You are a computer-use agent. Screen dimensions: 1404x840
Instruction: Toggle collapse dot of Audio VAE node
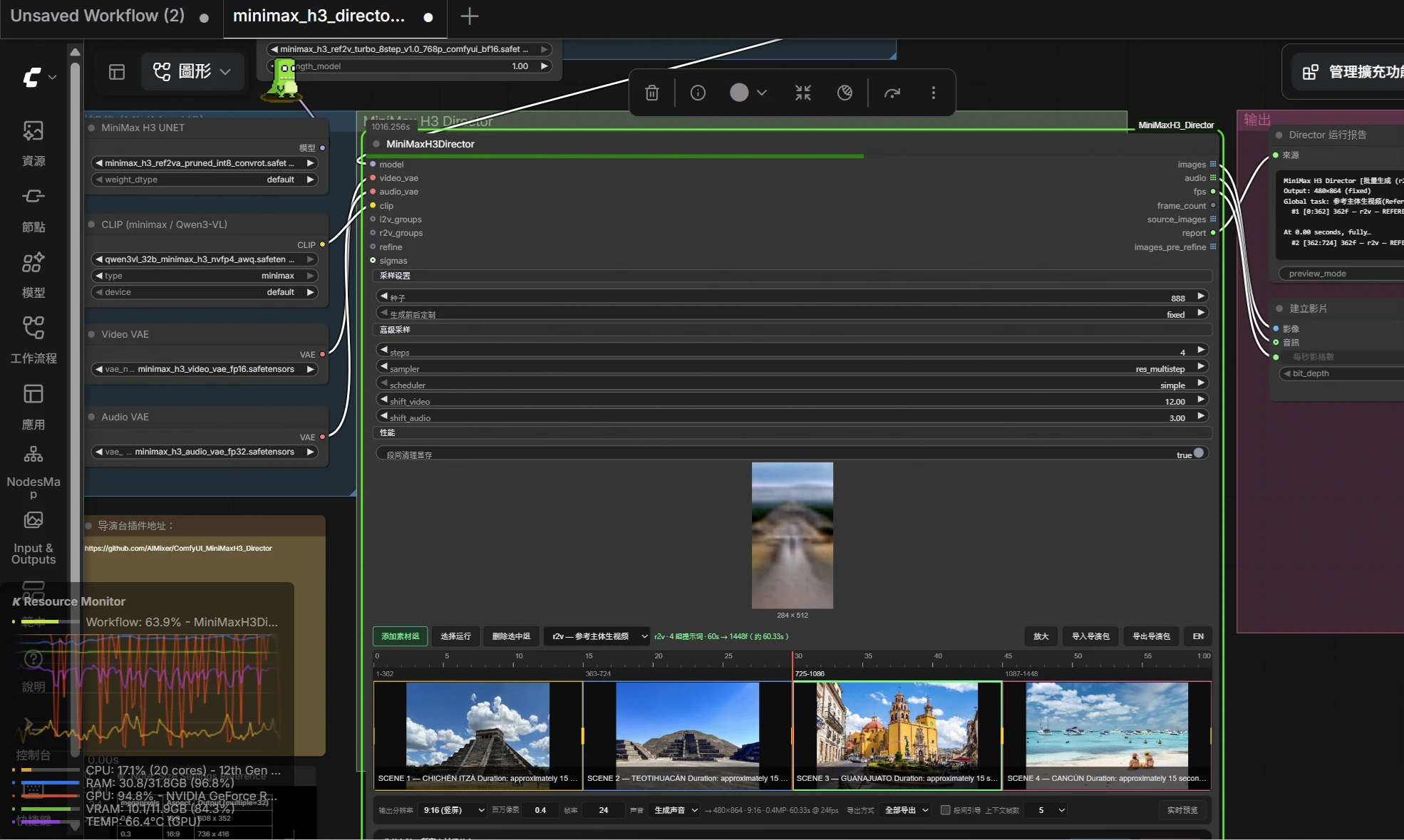(91, 417)
